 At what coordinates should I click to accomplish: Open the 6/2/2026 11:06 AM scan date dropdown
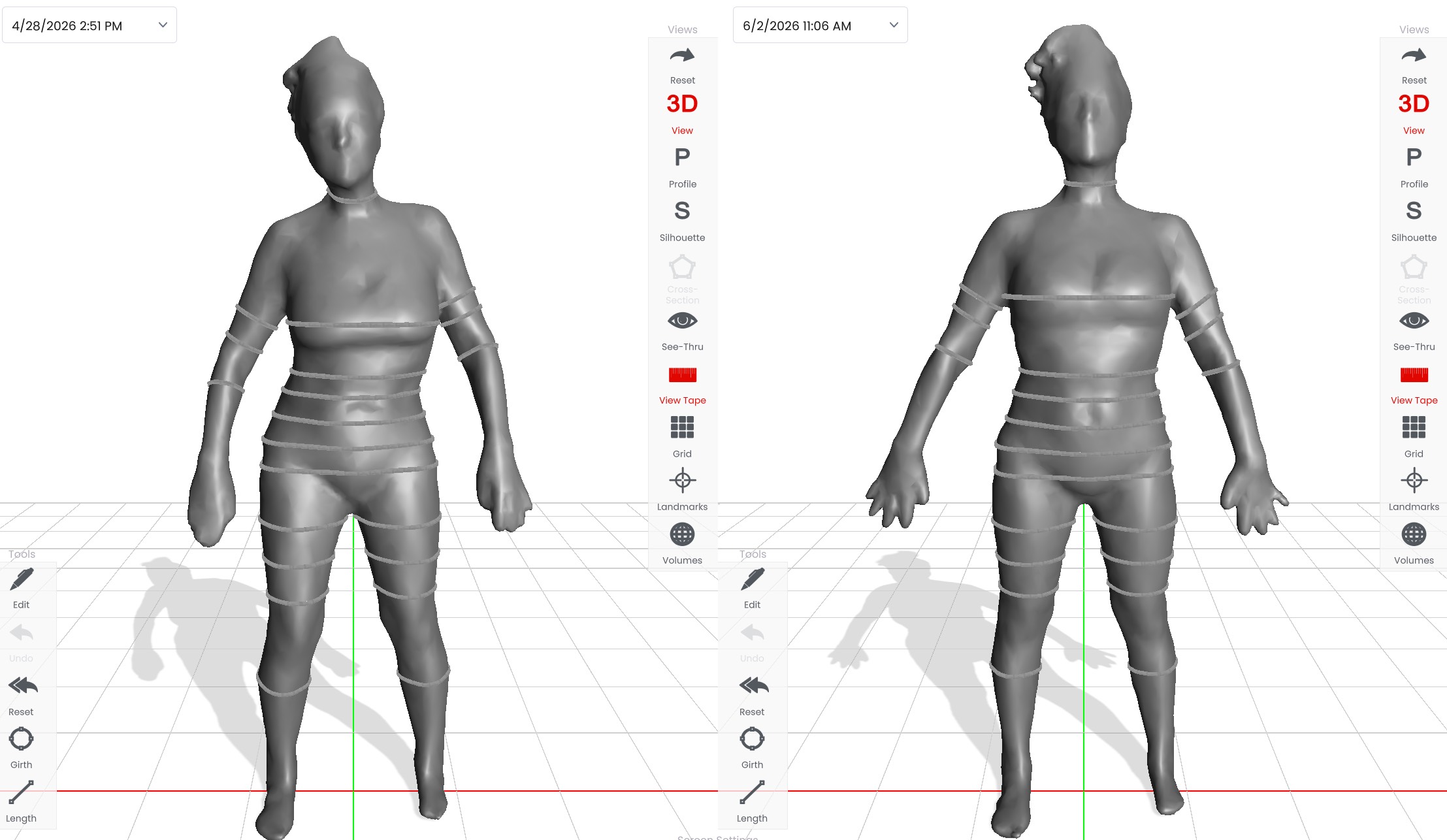(820, 25)
